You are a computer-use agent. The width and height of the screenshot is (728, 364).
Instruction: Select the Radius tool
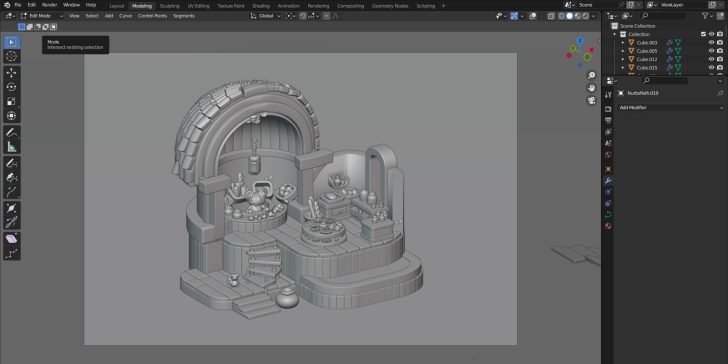(12, 208)
